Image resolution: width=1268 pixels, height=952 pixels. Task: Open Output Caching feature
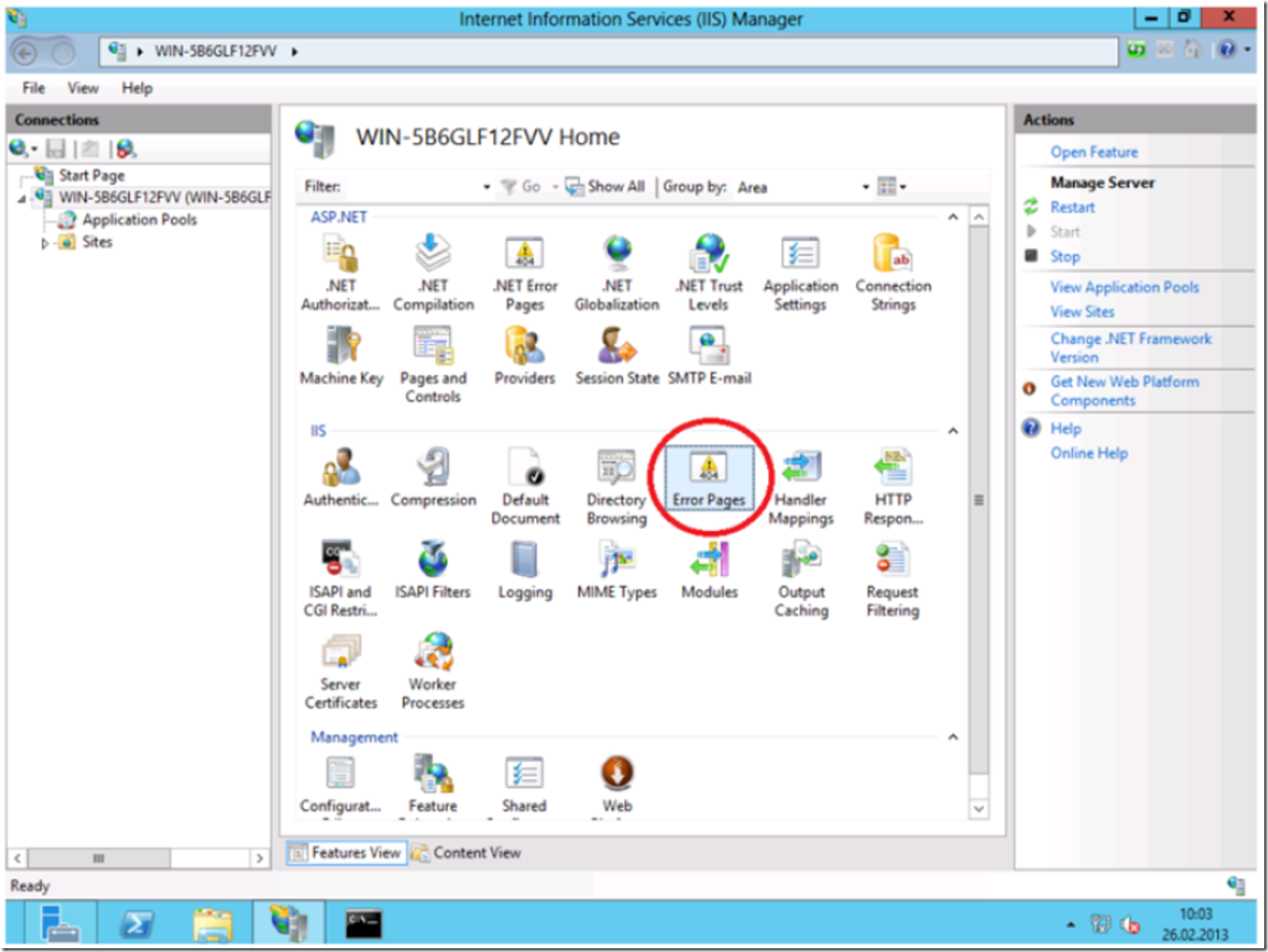click(800, 579)
